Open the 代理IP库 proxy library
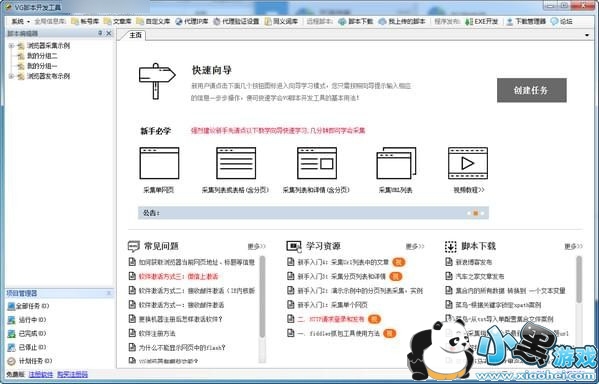 [x=192, y=21]
